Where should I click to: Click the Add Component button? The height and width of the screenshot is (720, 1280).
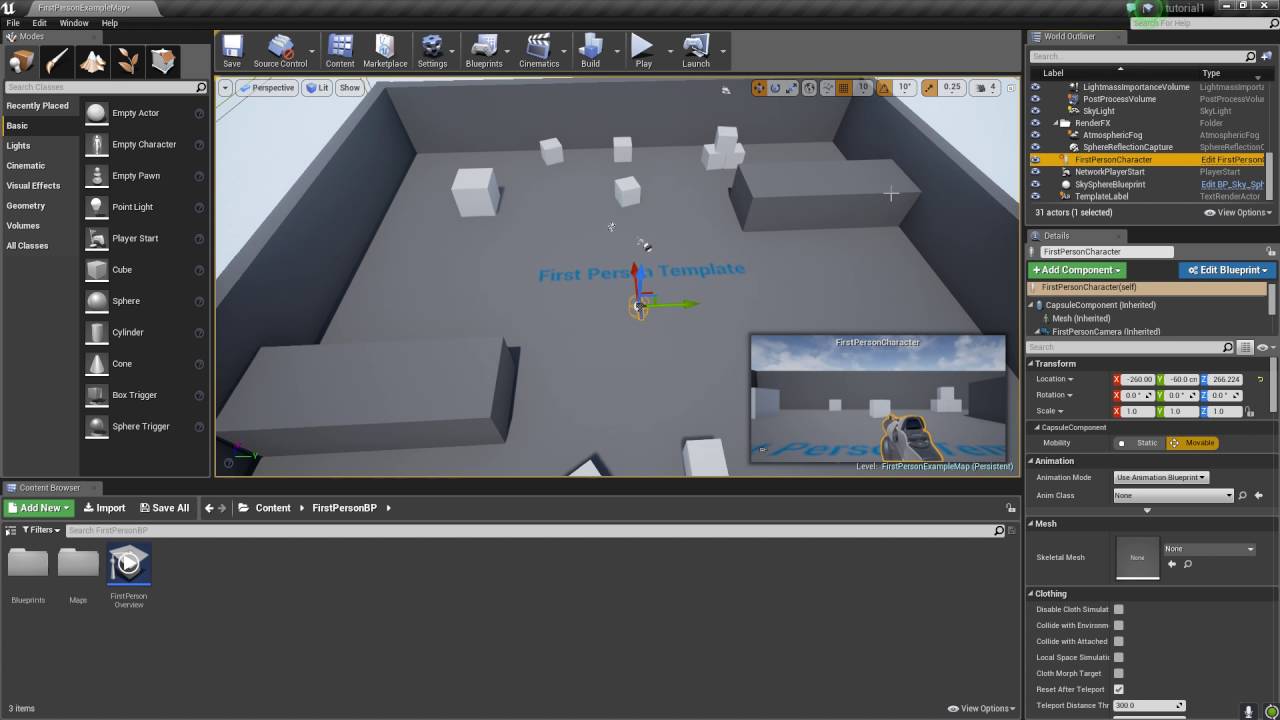[x=1076, y=270]
